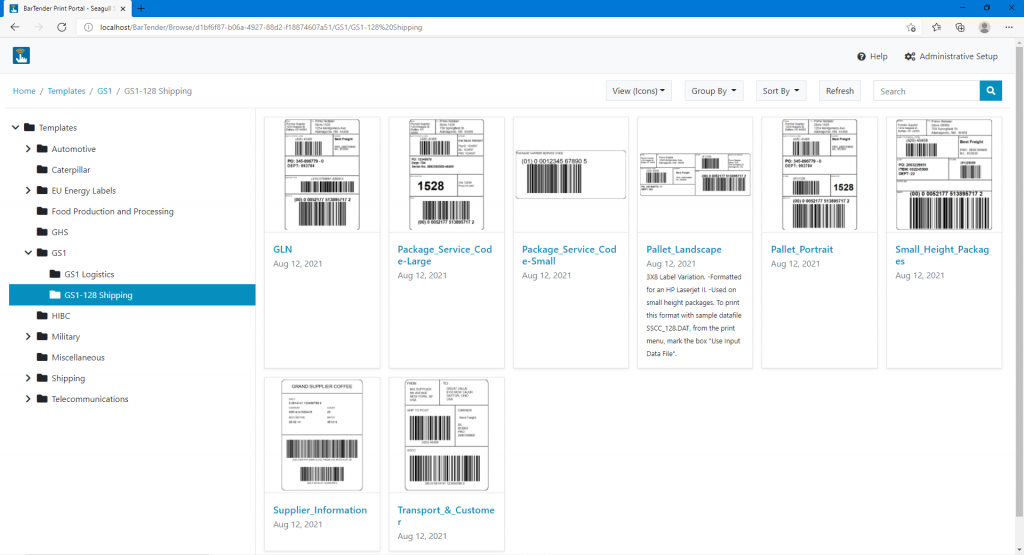The width and height of the screenshot is (1024, 555).
Task: Open Administrative Setup
Action: (951, 57)
